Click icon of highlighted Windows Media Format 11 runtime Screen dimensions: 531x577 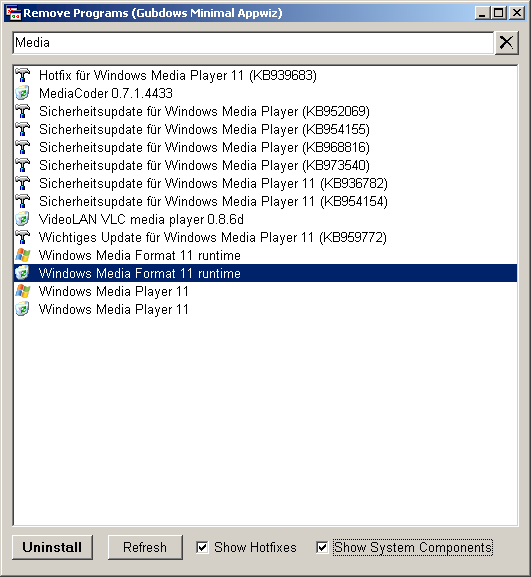[23, 273]
